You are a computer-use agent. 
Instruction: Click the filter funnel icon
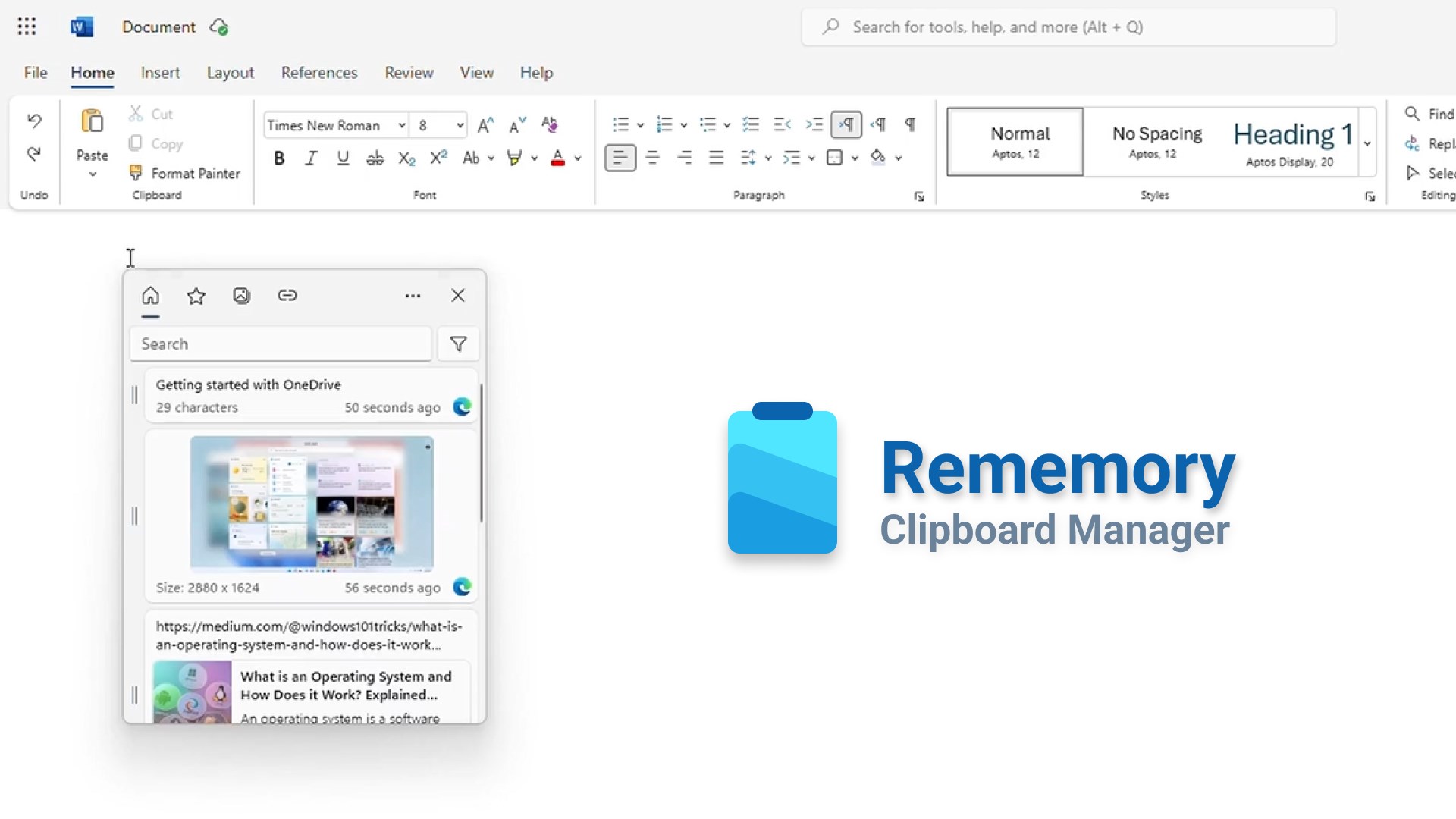point(458,344)
